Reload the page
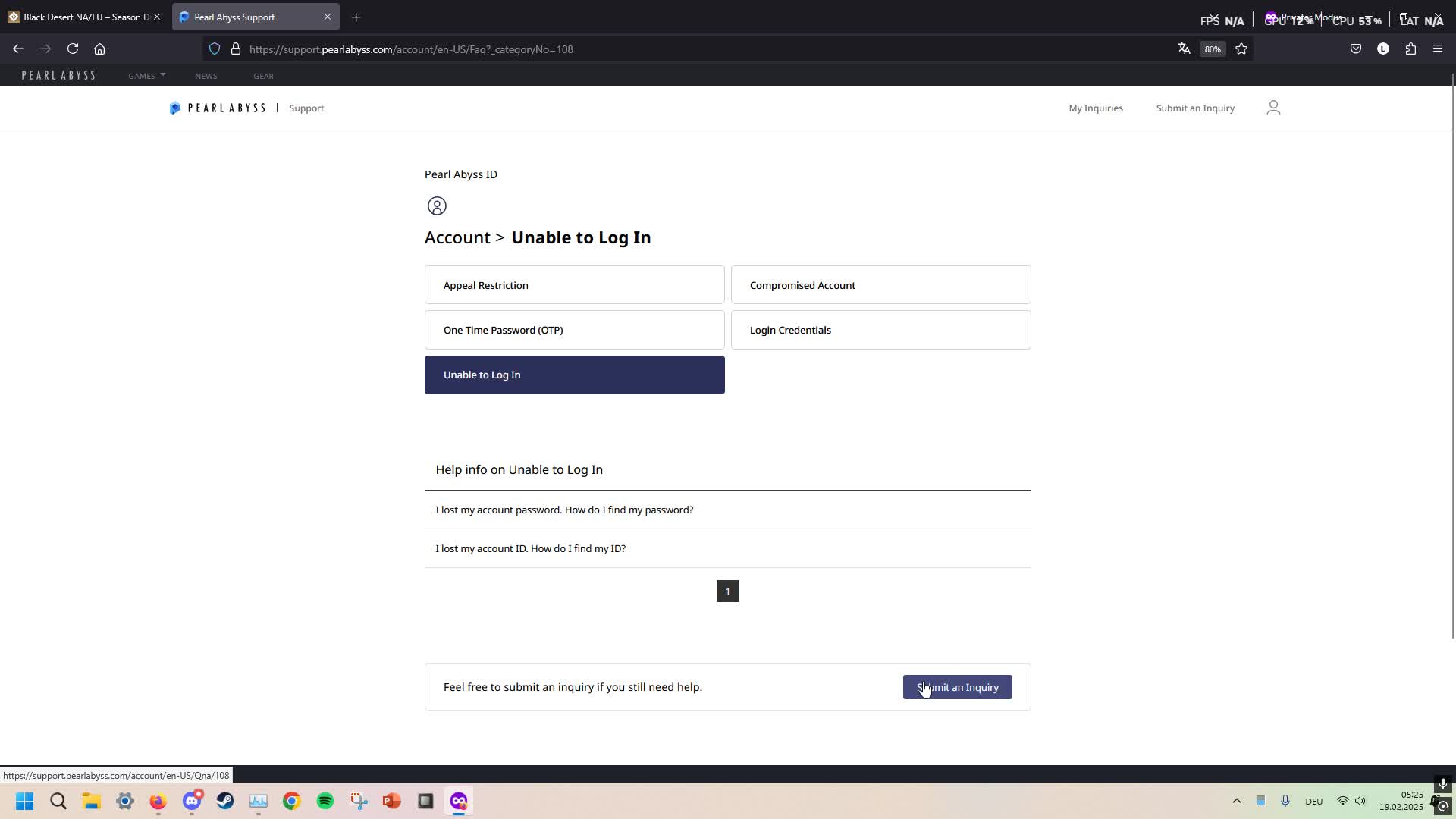This screenshot has width=1456, height=819. pyautogui.click(x=73, y=49)
